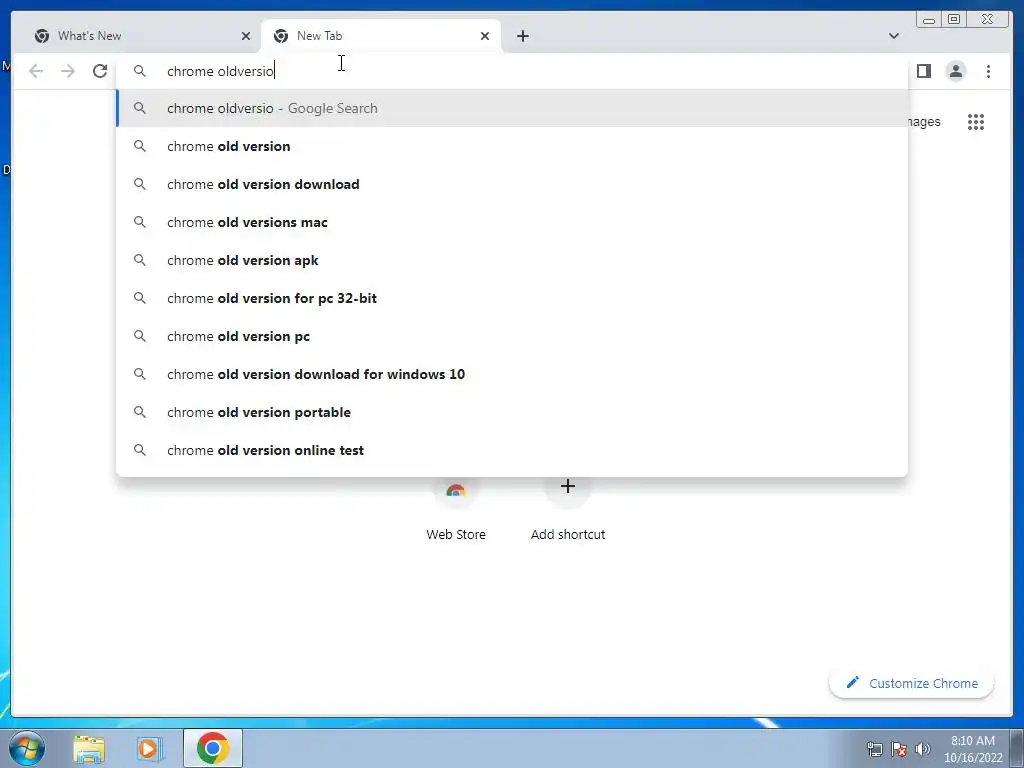Open the Google apps grid
The width and height of the screenshot is (1024, 768).
(x=976, y=121)
